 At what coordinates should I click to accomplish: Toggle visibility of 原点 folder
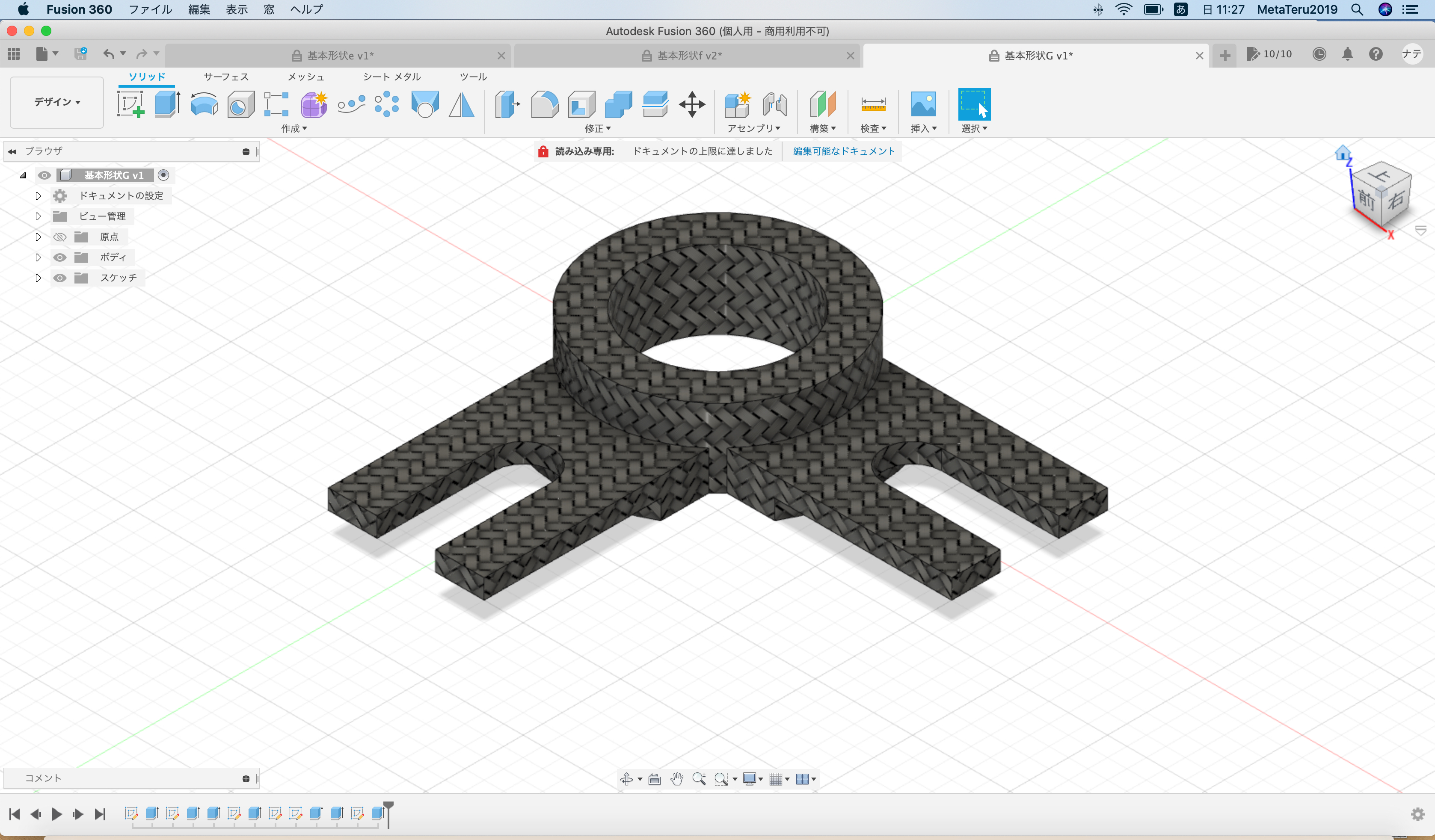tap(60, 237)
